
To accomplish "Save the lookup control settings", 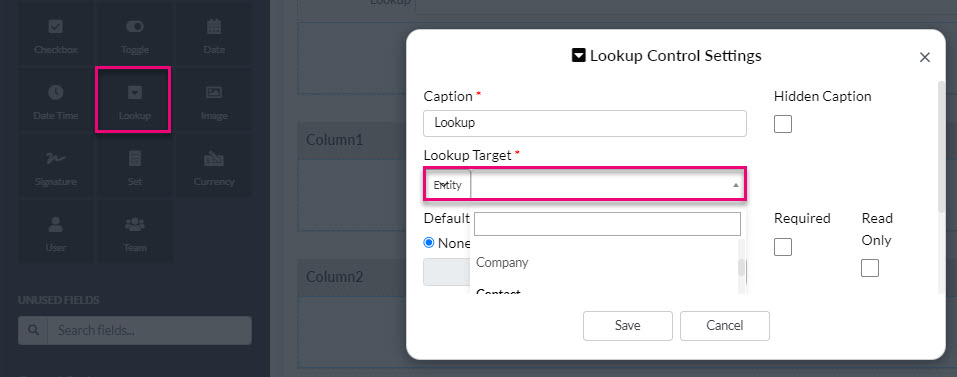I will [627, 326].
